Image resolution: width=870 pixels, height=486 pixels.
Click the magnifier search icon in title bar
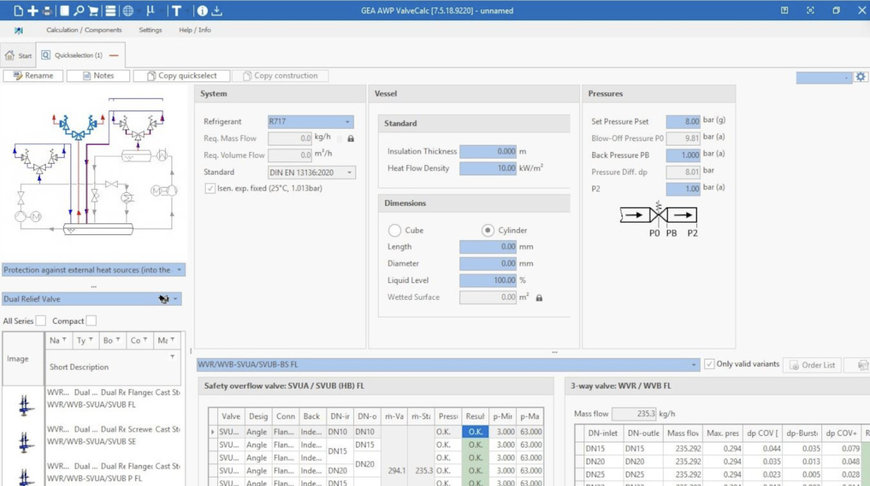[79, 11]
